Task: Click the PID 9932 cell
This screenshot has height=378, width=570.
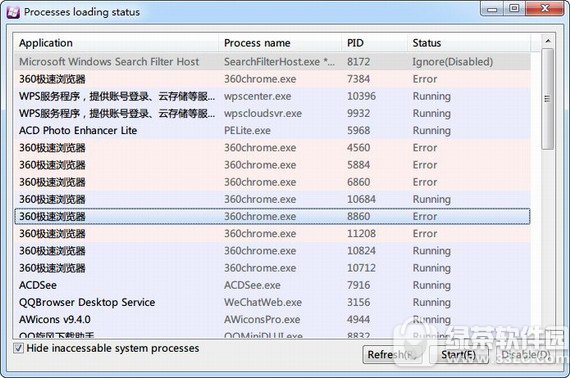Action: pyautogui.click(x=358, y=113)
